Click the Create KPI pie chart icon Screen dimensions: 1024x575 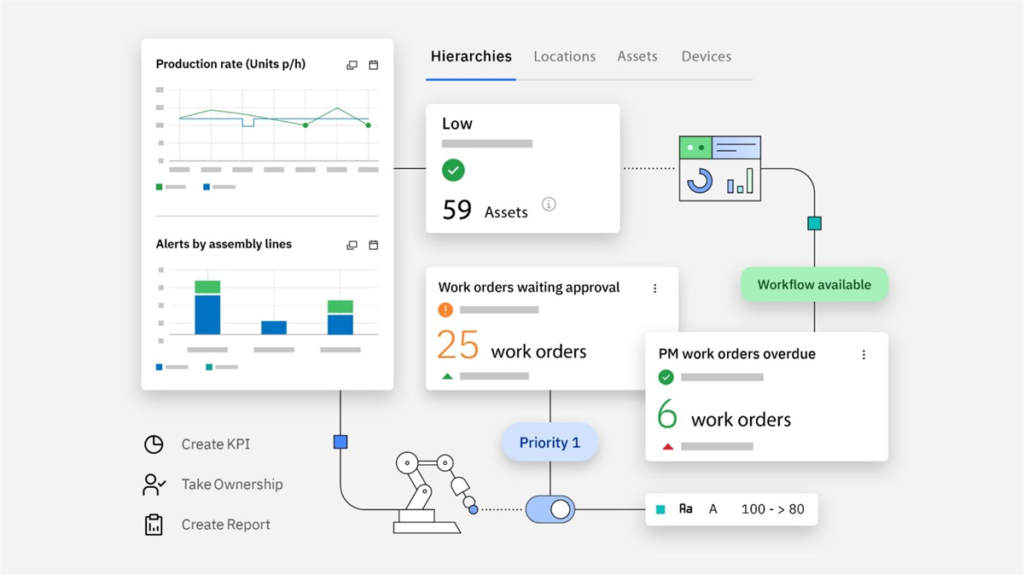tap(153, 444)
